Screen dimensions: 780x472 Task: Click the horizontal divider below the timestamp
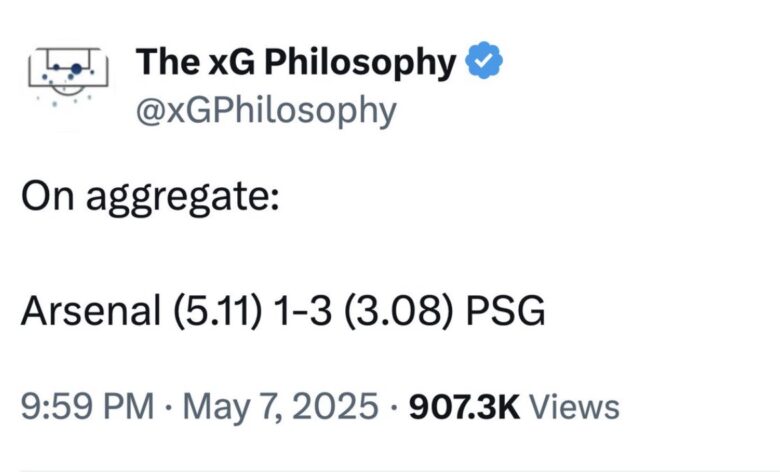[x=390, y=469]
